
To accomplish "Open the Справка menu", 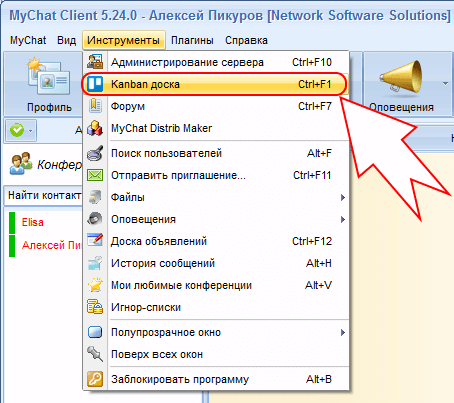I will 246,40.
